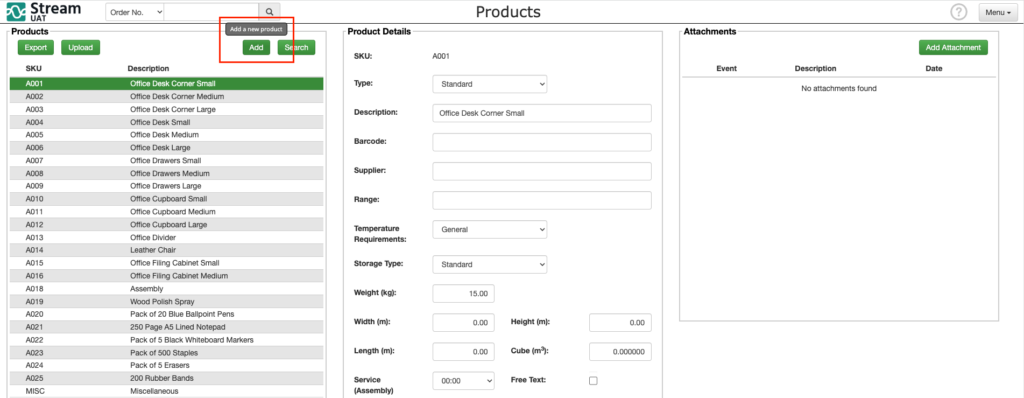Click the attachments Description column header
Viewport: 1024px width, 398px height.
click(815, 69)
